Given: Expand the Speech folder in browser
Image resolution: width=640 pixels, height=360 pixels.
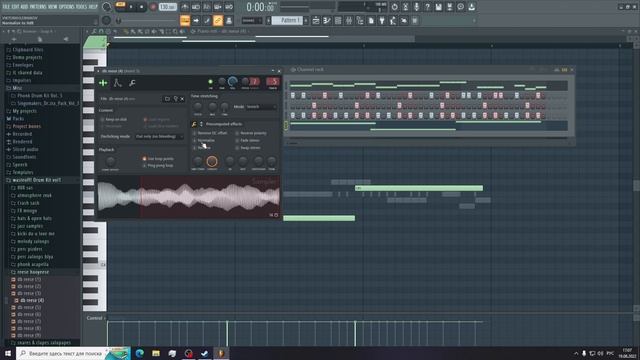Looking at the screenshot, I should (x=20, y=164).
